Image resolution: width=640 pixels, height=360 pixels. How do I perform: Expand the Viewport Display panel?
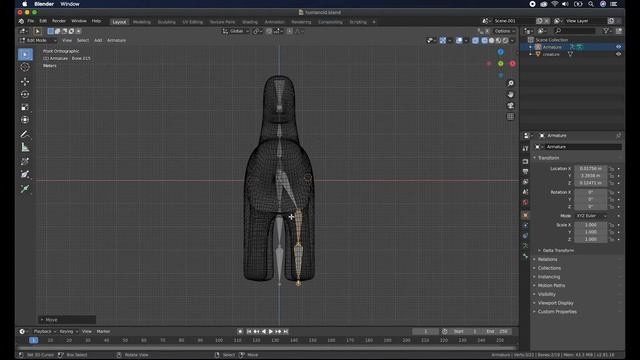point(556,303)
